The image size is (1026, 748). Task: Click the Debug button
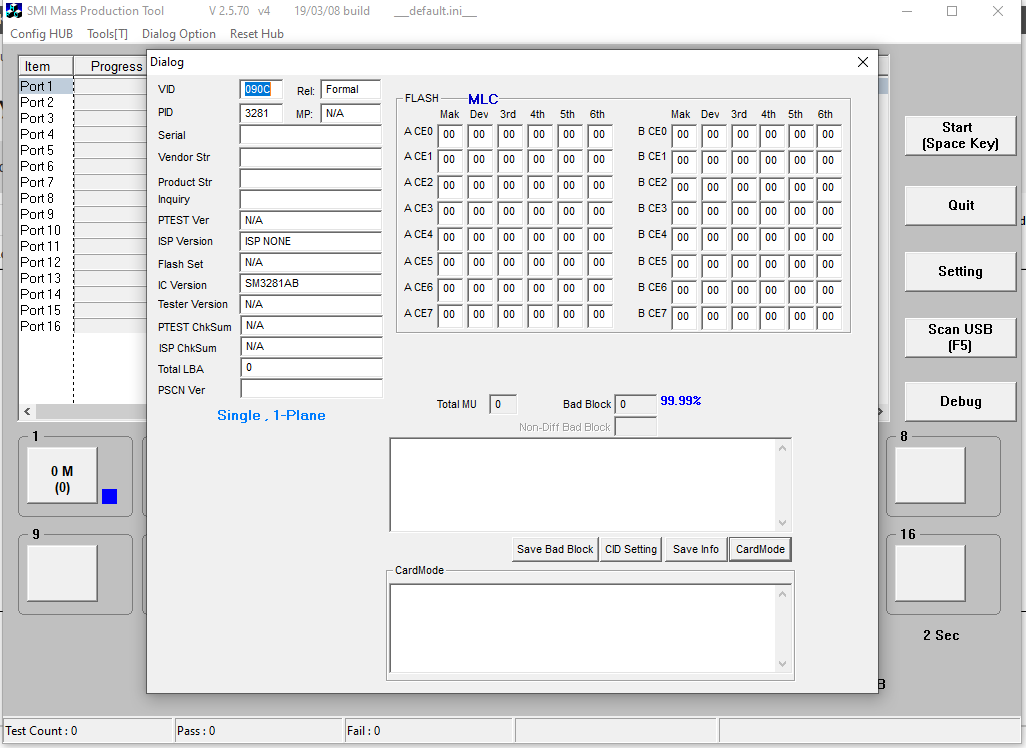[x=960, y=402]
